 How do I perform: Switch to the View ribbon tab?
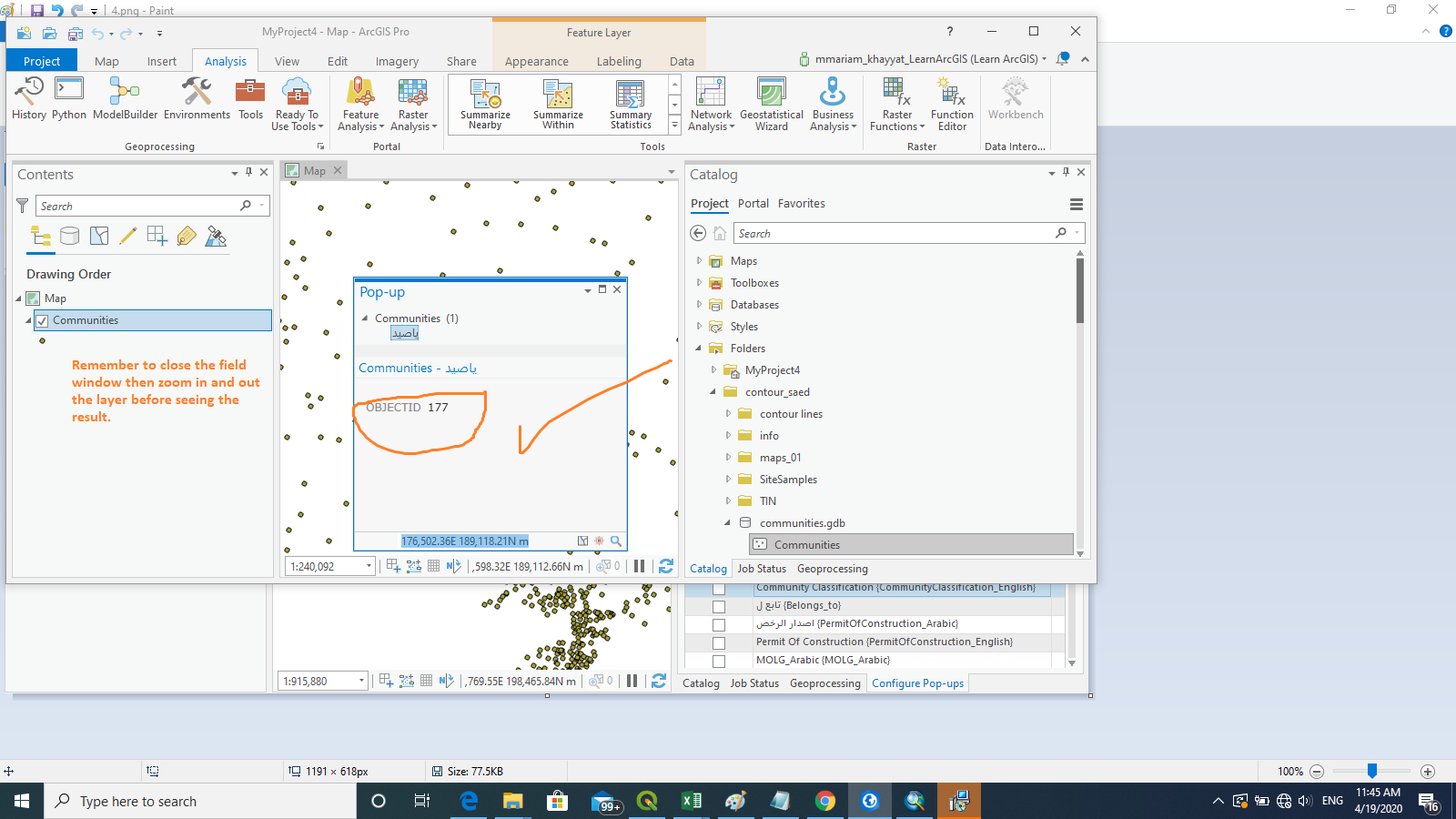pos(287,61)
